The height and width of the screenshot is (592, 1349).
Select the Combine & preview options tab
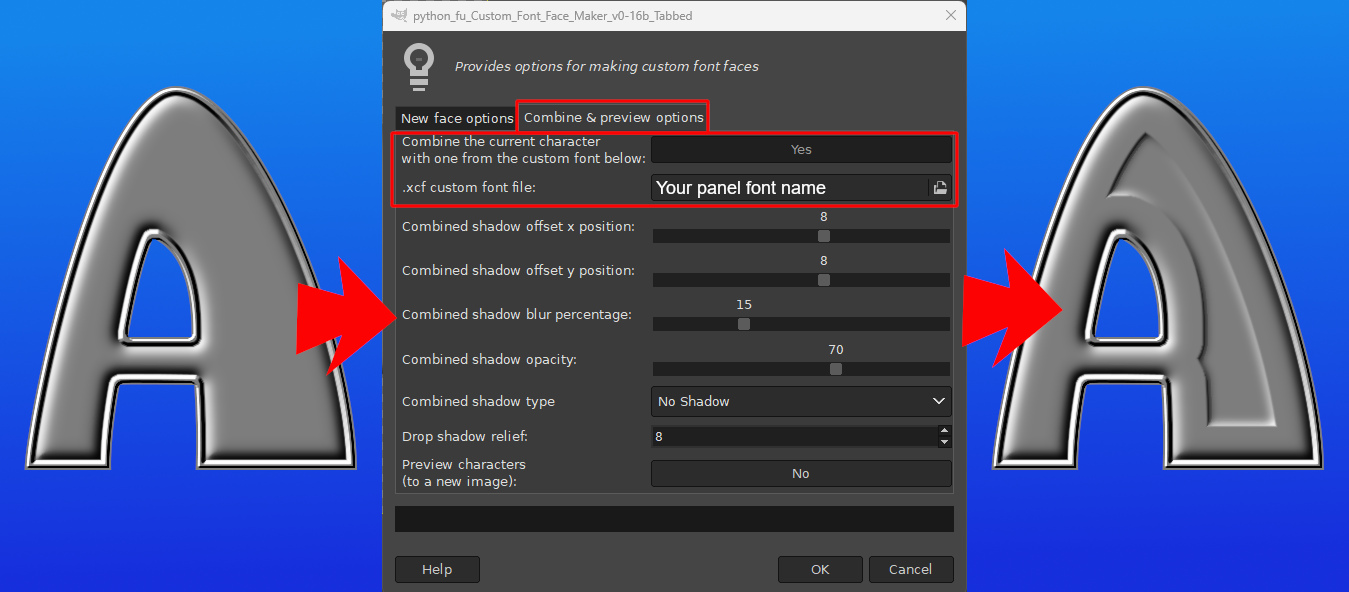point(613,117)
